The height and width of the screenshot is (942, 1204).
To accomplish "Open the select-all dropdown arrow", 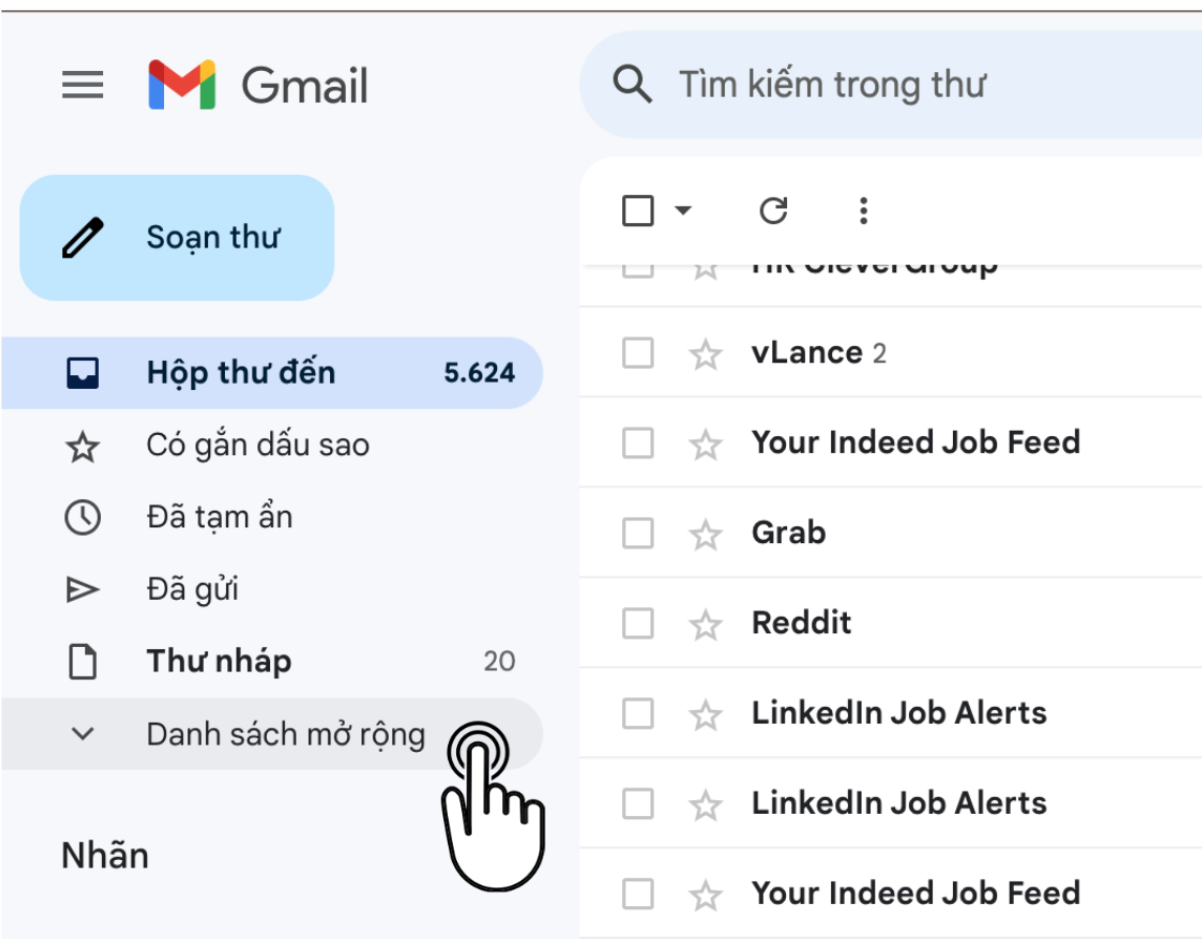I will [682, 210].
